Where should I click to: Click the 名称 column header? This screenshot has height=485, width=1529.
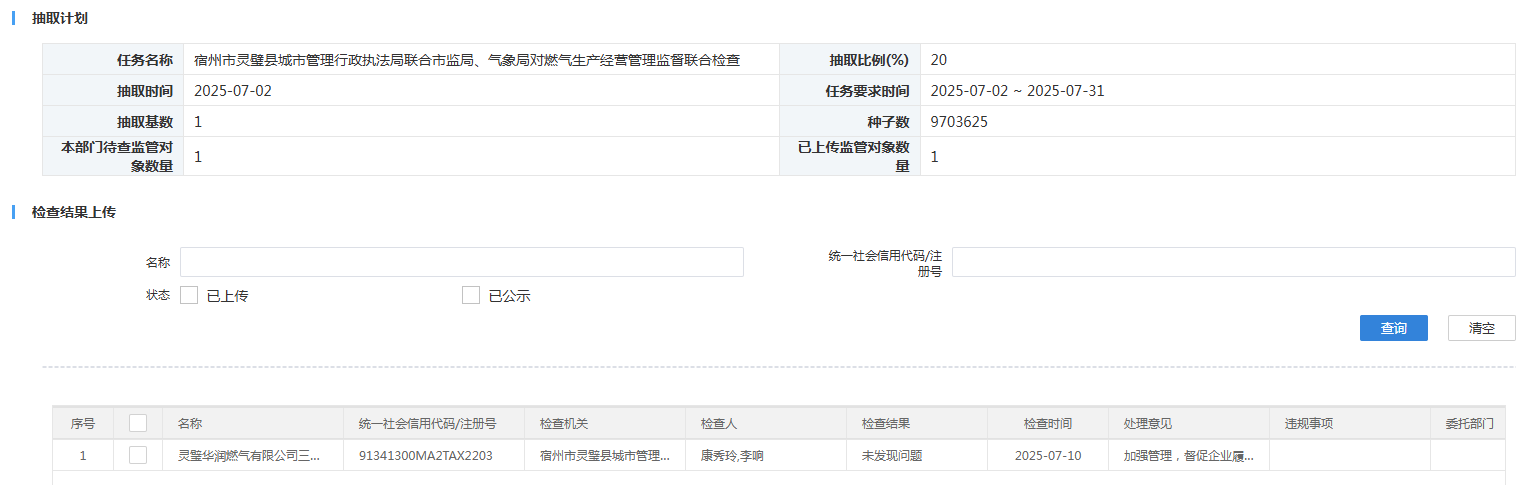[x=190, y=424]
